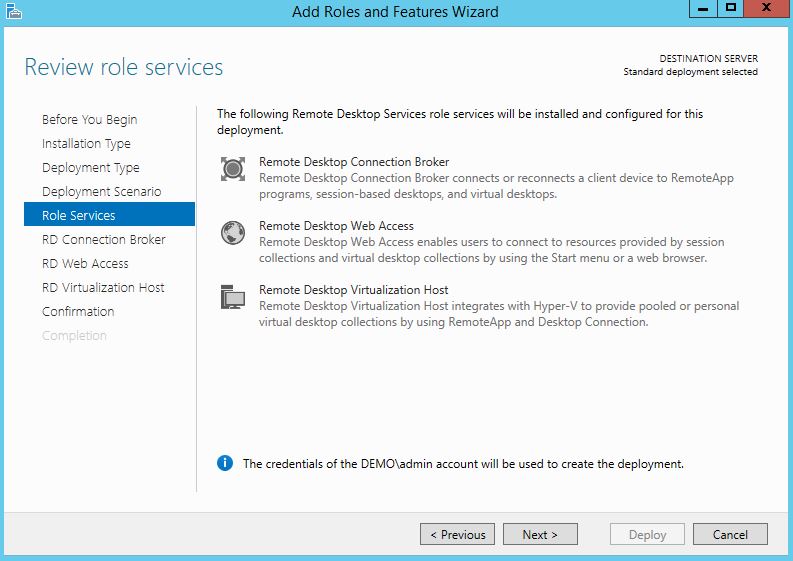Click the Remote Desktop Virtualization Host icon

coord(233,297)
